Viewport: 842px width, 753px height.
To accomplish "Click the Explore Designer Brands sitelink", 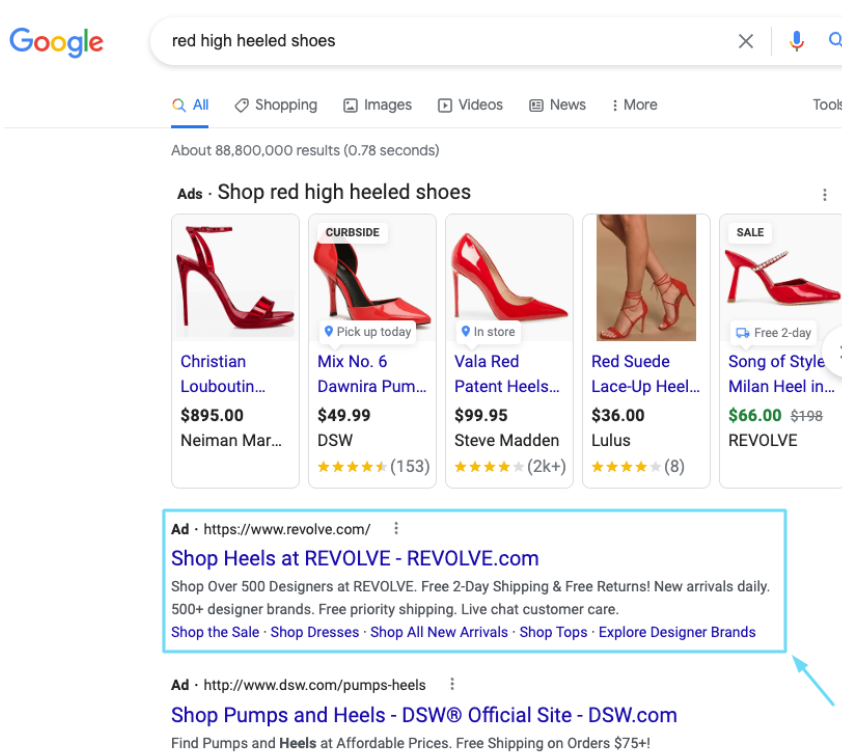I will pyautogui.click(x=677, y=632).
